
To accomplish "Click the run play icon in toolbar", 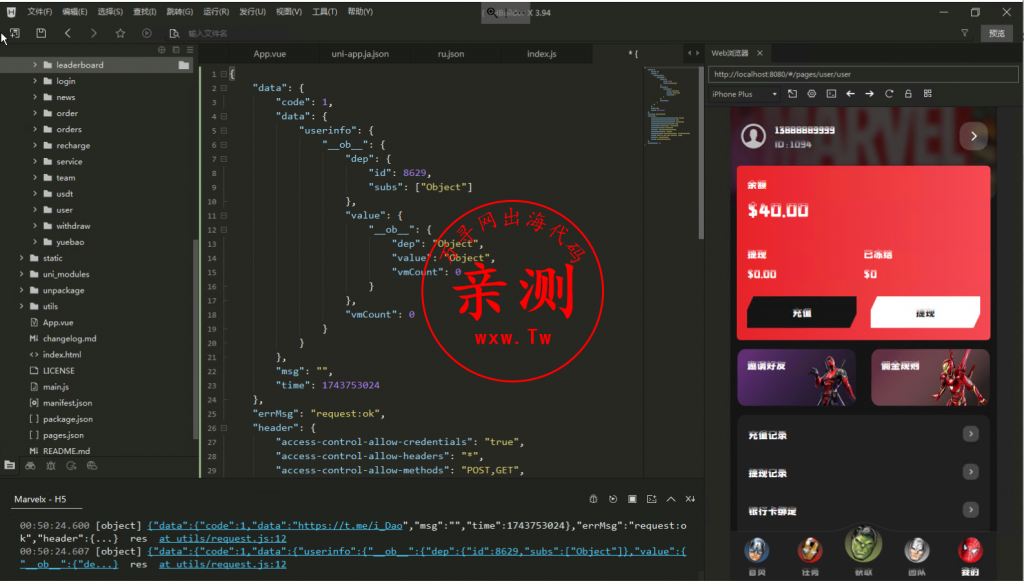I will (x=147, y=33).
